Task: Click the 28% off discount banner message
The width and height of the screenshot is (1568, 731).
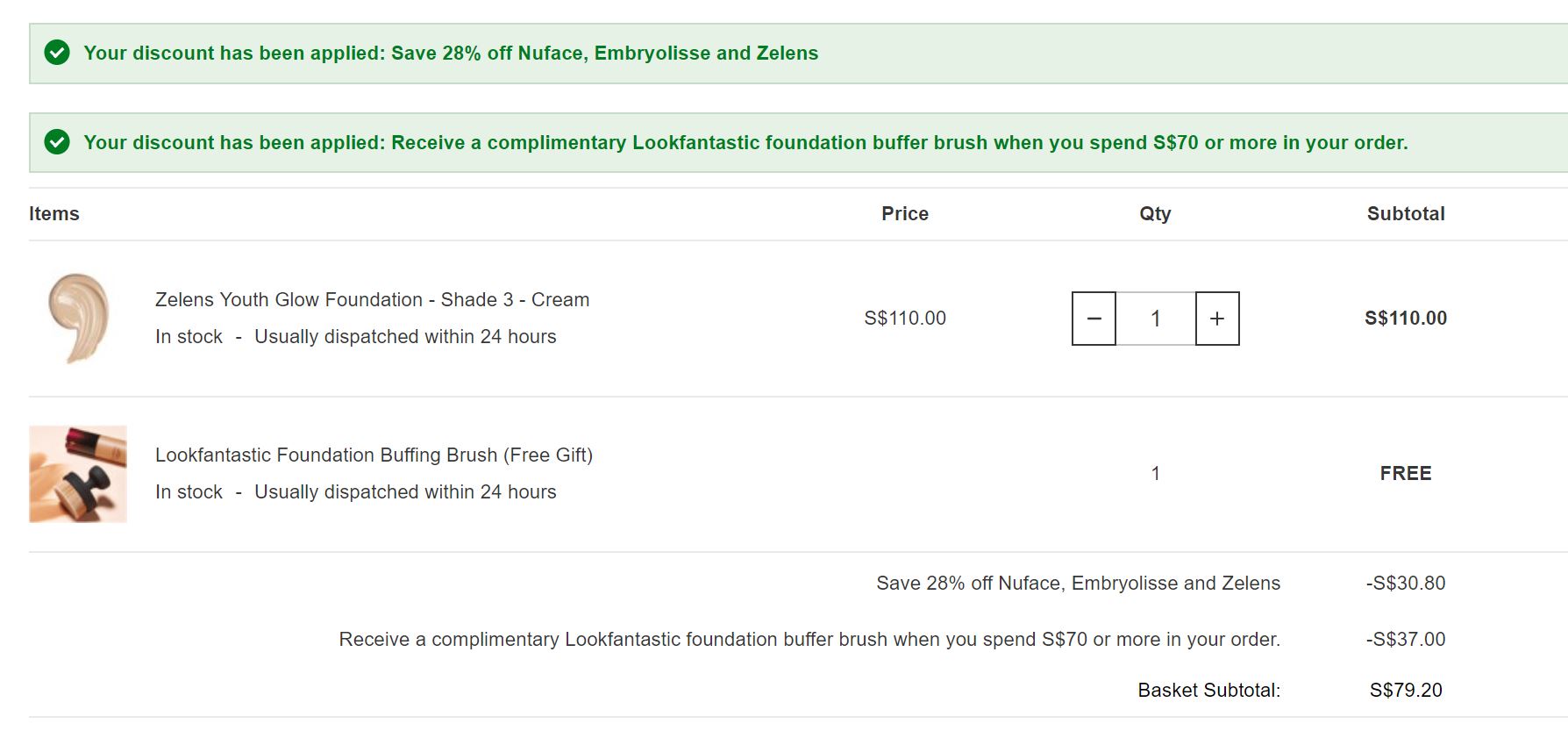Action: 451,54
